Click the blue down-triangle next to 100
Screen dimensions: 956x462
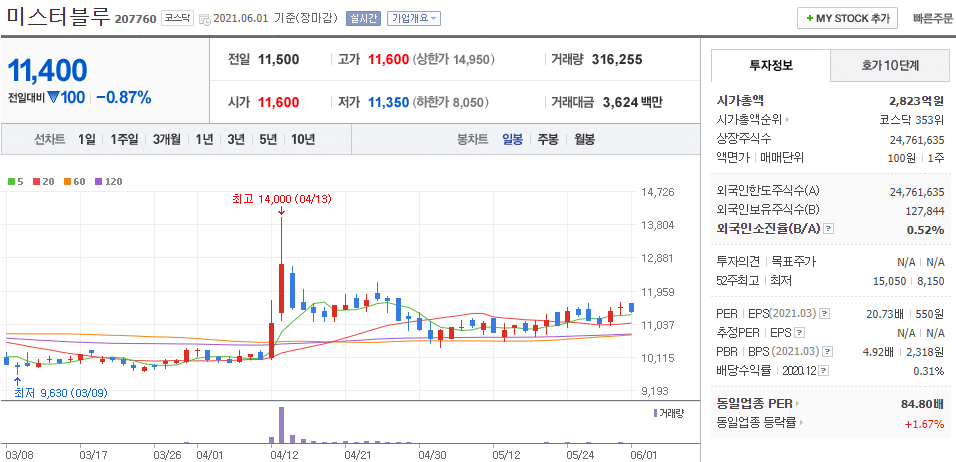pos(53,98)
